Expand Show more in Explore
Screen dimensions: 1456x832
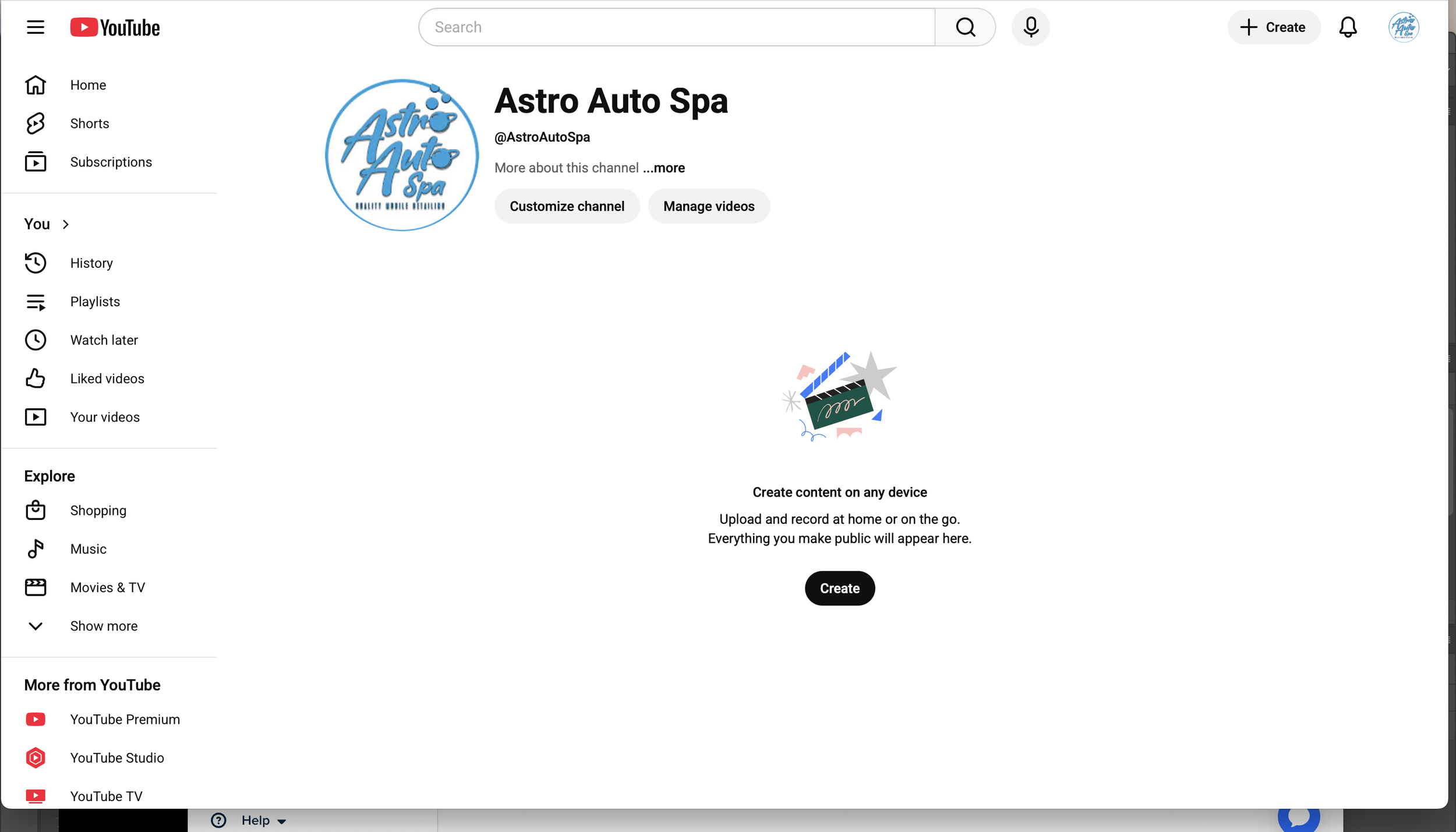103,626
